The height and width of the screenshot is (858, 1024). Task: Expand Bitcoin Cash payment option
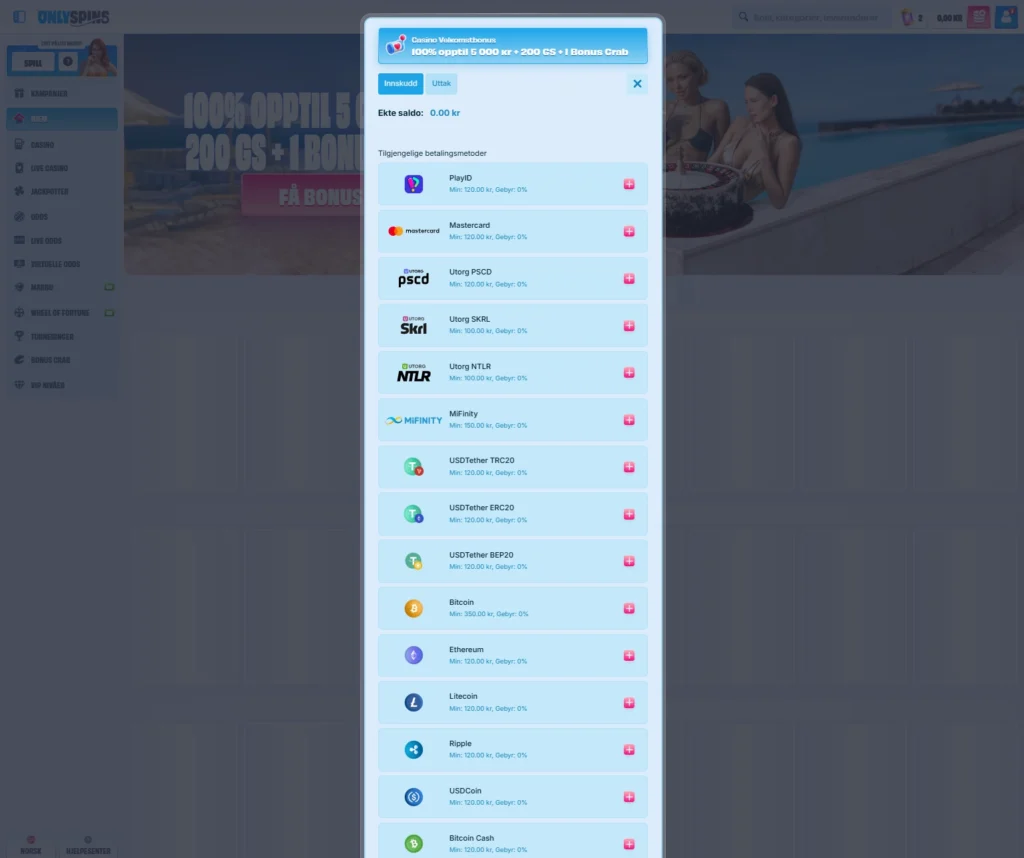tap(629, 844)
